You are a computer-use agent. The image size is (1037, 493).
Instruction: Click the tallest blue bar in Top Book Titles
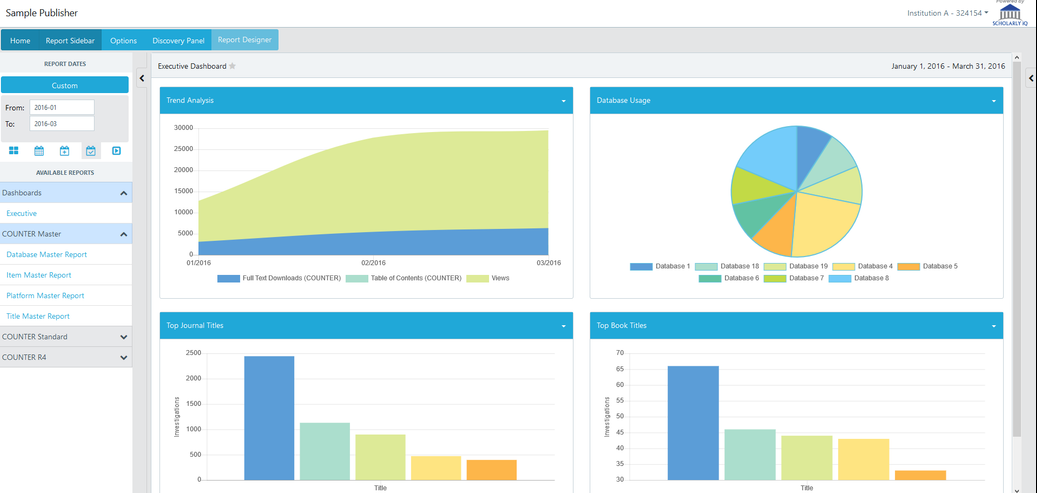click(693, 423)
